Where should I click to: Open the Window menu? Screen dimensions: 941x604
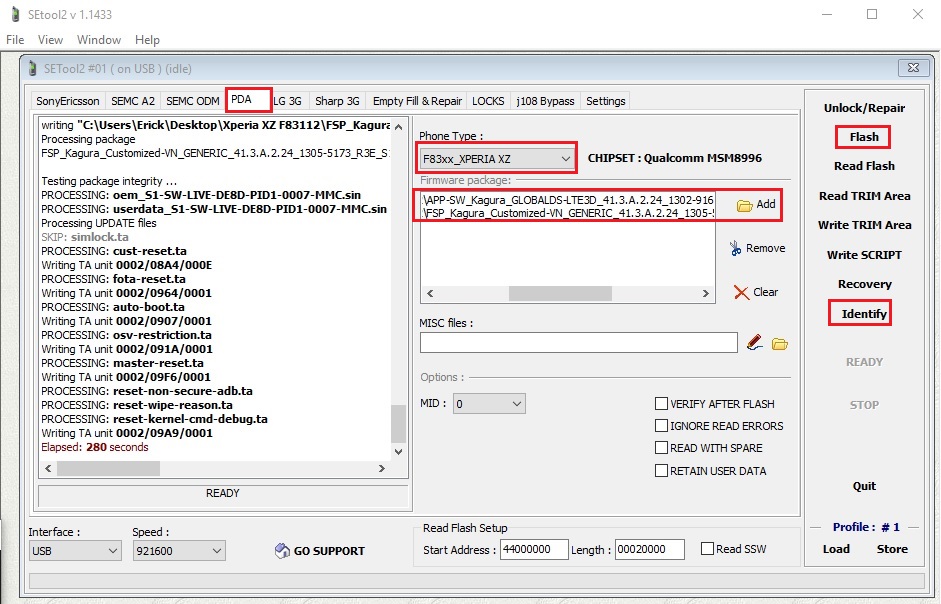(99, 40)
